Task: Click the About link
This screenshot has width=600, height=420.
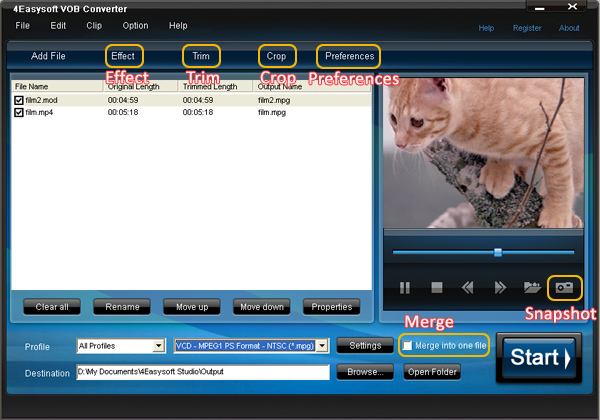Action: [x=569, y=28]
